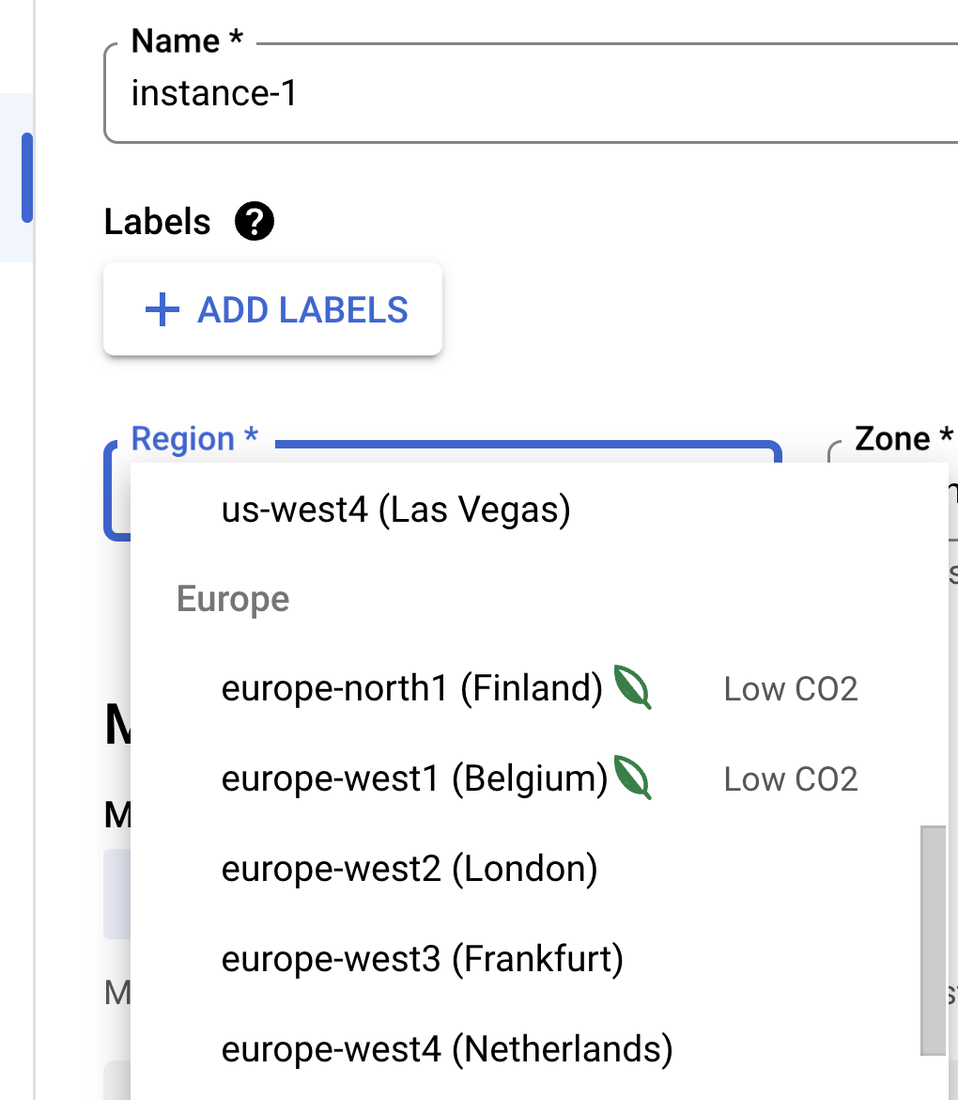Click the region list scrollbar thumb

(x=932, y=939)
